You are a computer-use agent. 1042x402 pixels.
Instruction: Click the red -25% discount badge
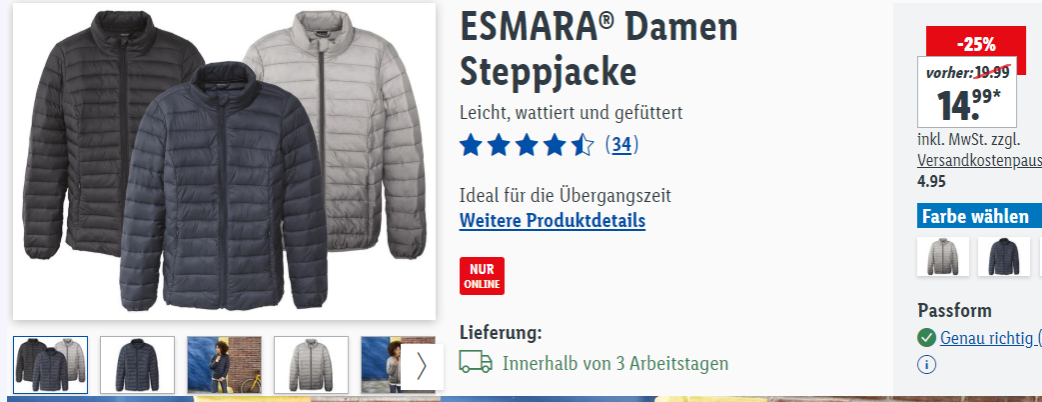976,44
